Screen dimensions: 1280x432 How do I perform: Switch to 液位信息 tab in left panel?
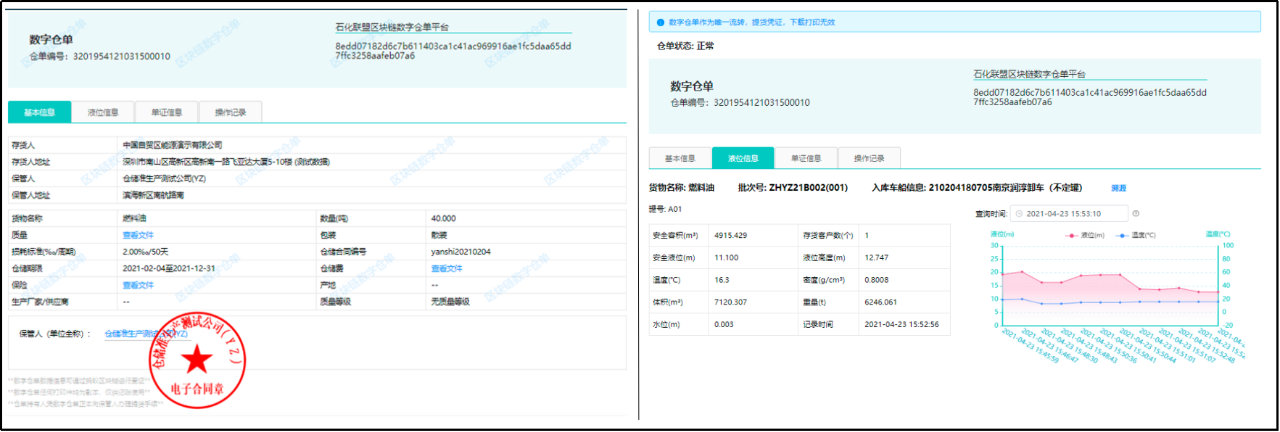pyautogui.click(x=103, y=112)
